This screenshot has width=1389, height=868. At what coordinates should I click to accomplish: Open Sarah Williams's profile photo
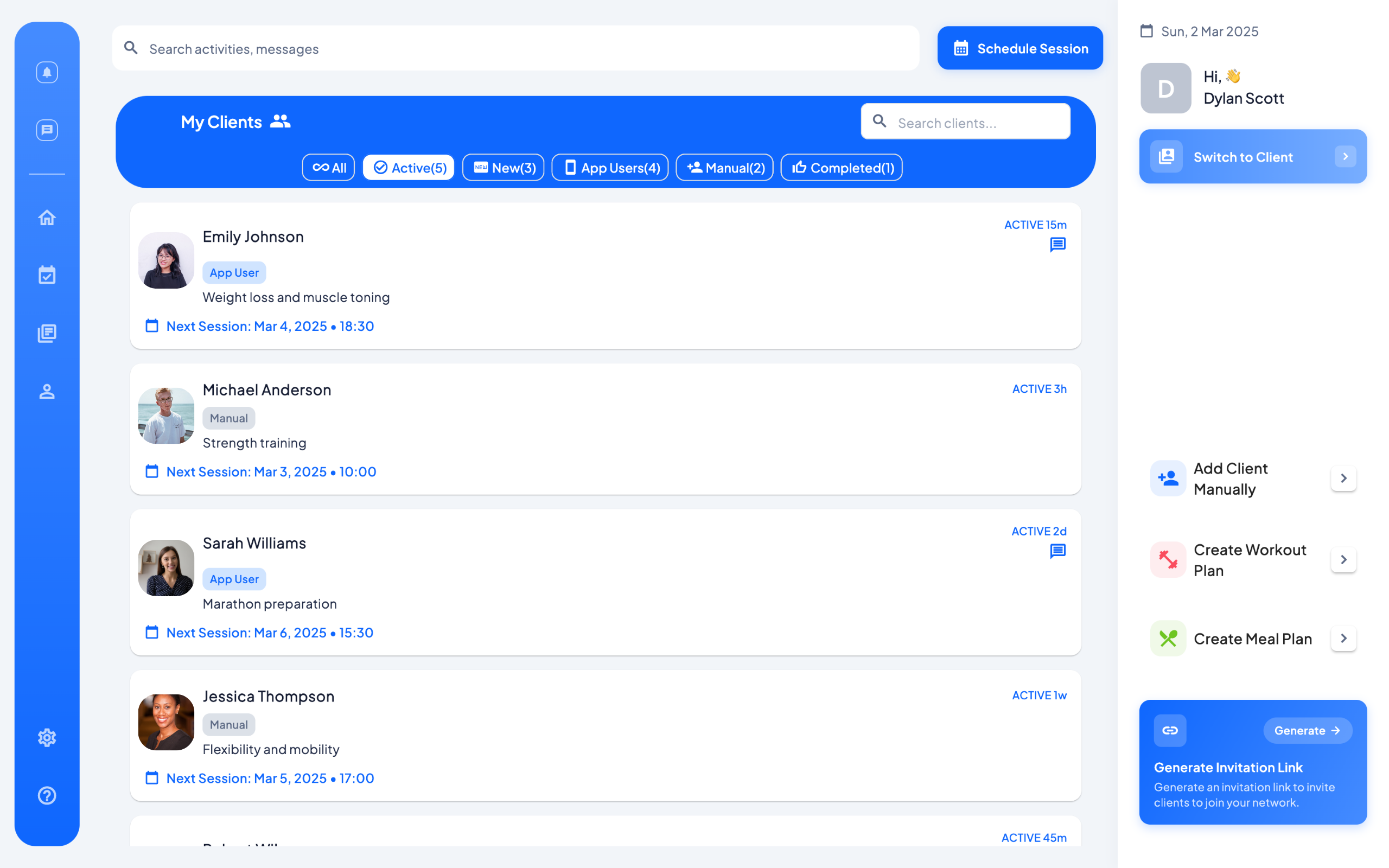pyautogui.click(x=167, y=568)
